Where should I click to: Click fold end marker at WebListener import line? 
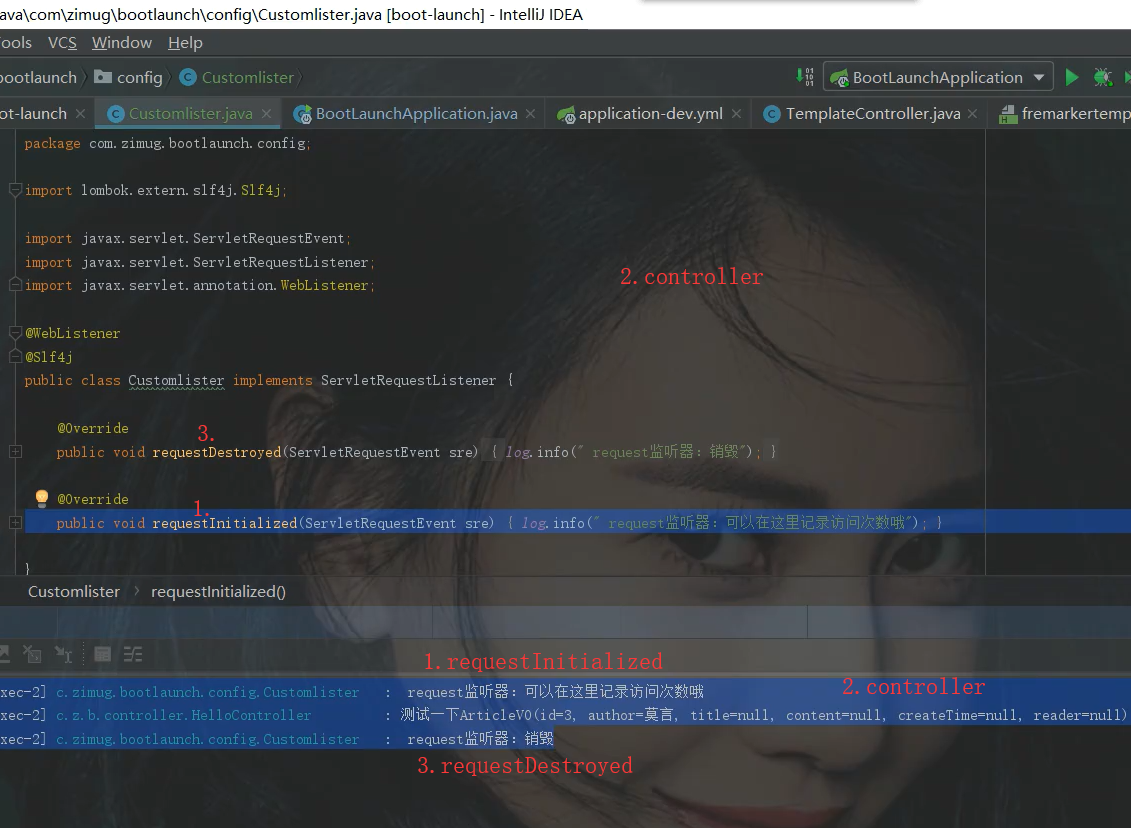[15, 285]
